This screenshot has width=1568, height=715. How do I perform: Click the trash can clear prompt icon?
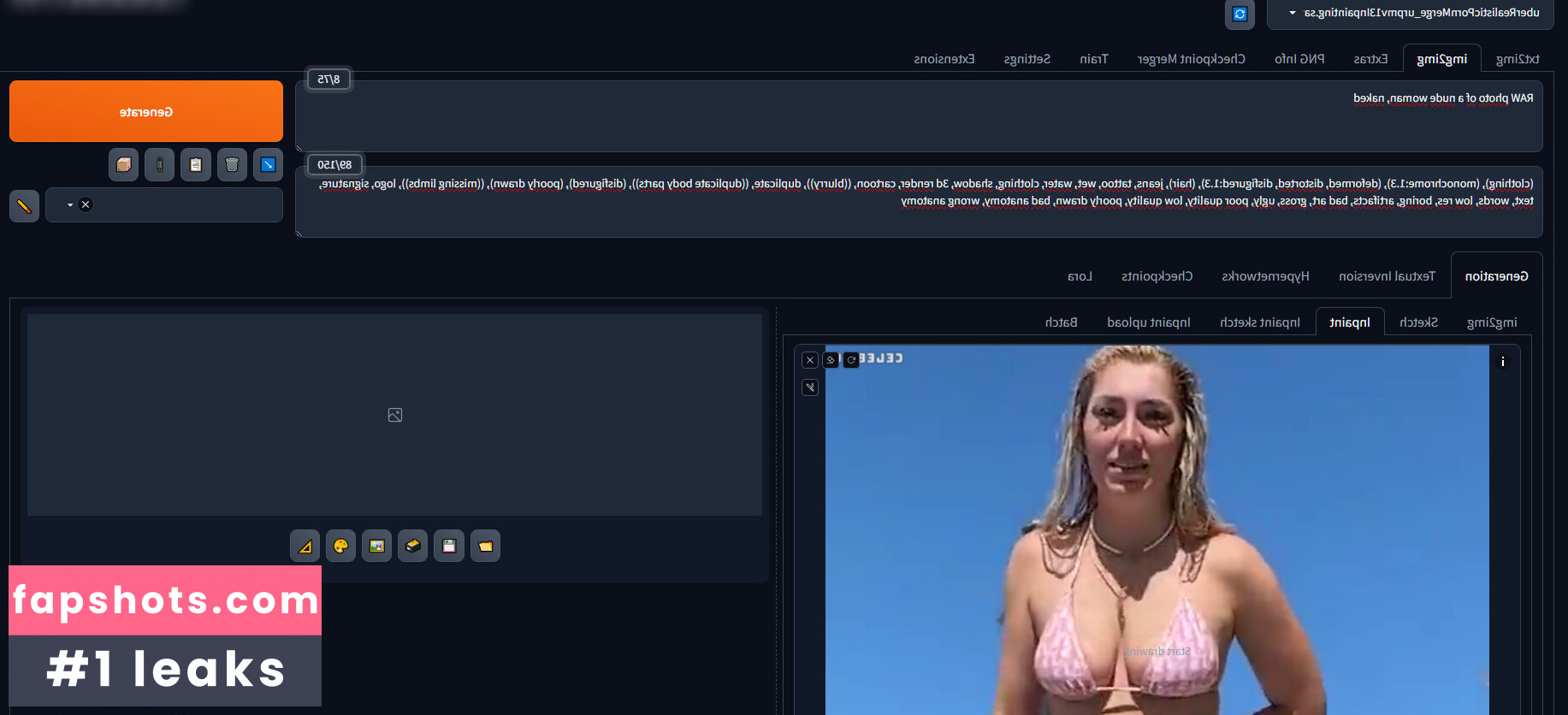click(232, 164)
